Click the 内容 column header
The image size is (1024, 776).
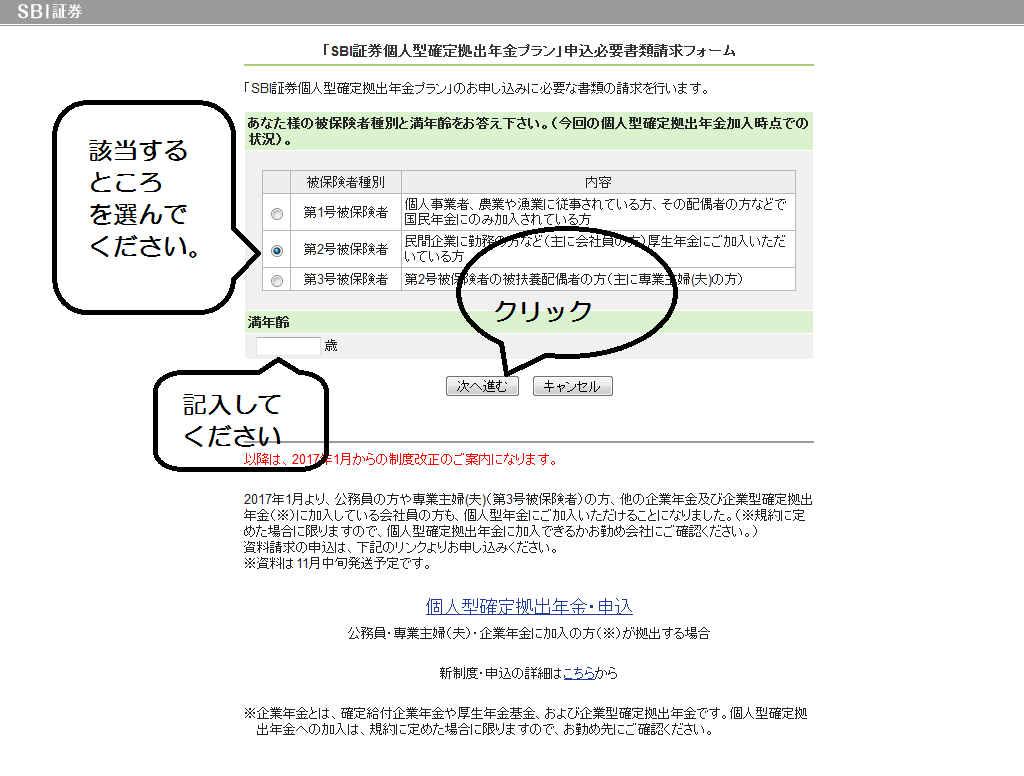(598, 182)
